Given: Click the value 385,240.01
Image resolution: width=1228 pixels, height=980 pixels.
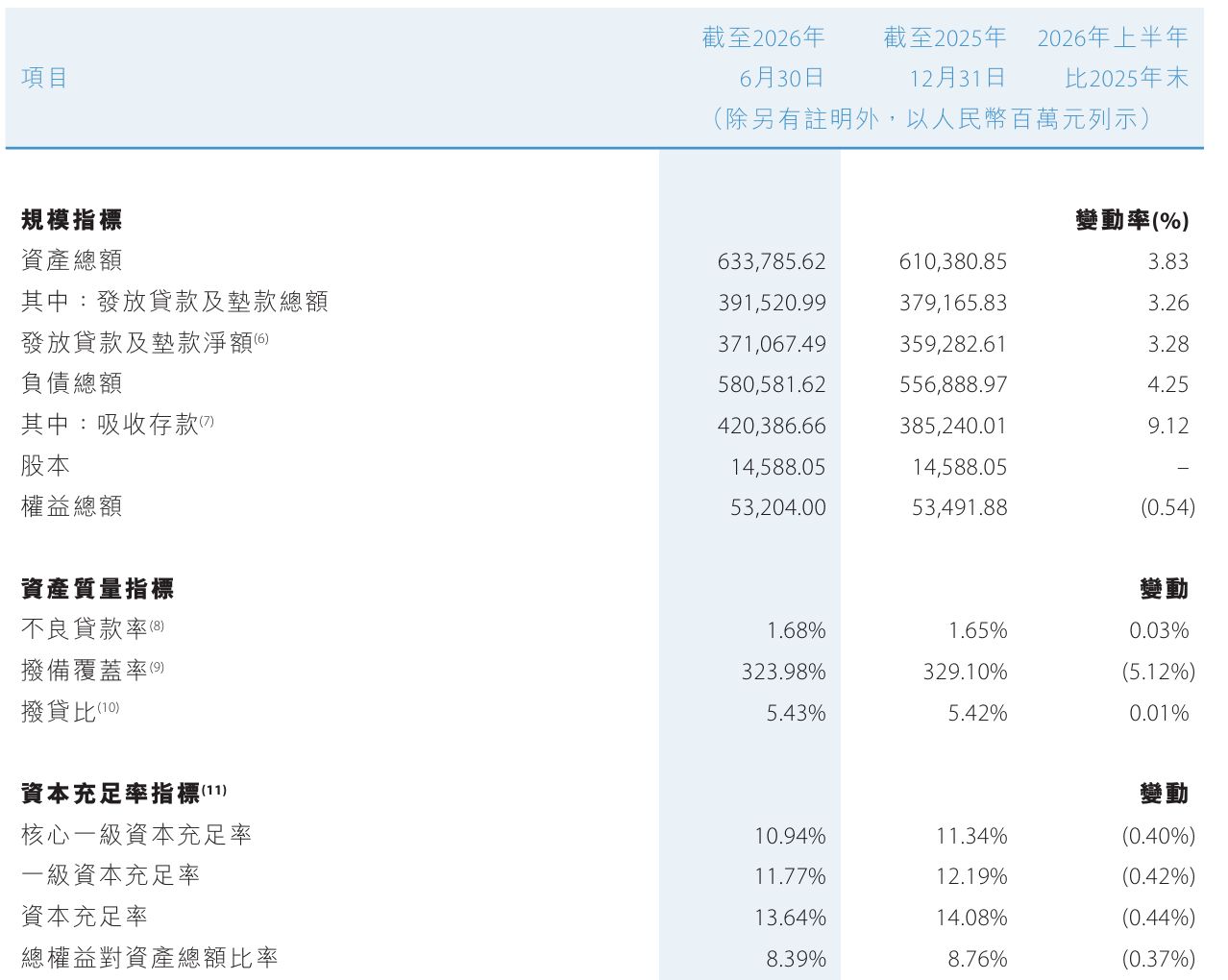Looking at the screenshot, I should tap(953, 426).
